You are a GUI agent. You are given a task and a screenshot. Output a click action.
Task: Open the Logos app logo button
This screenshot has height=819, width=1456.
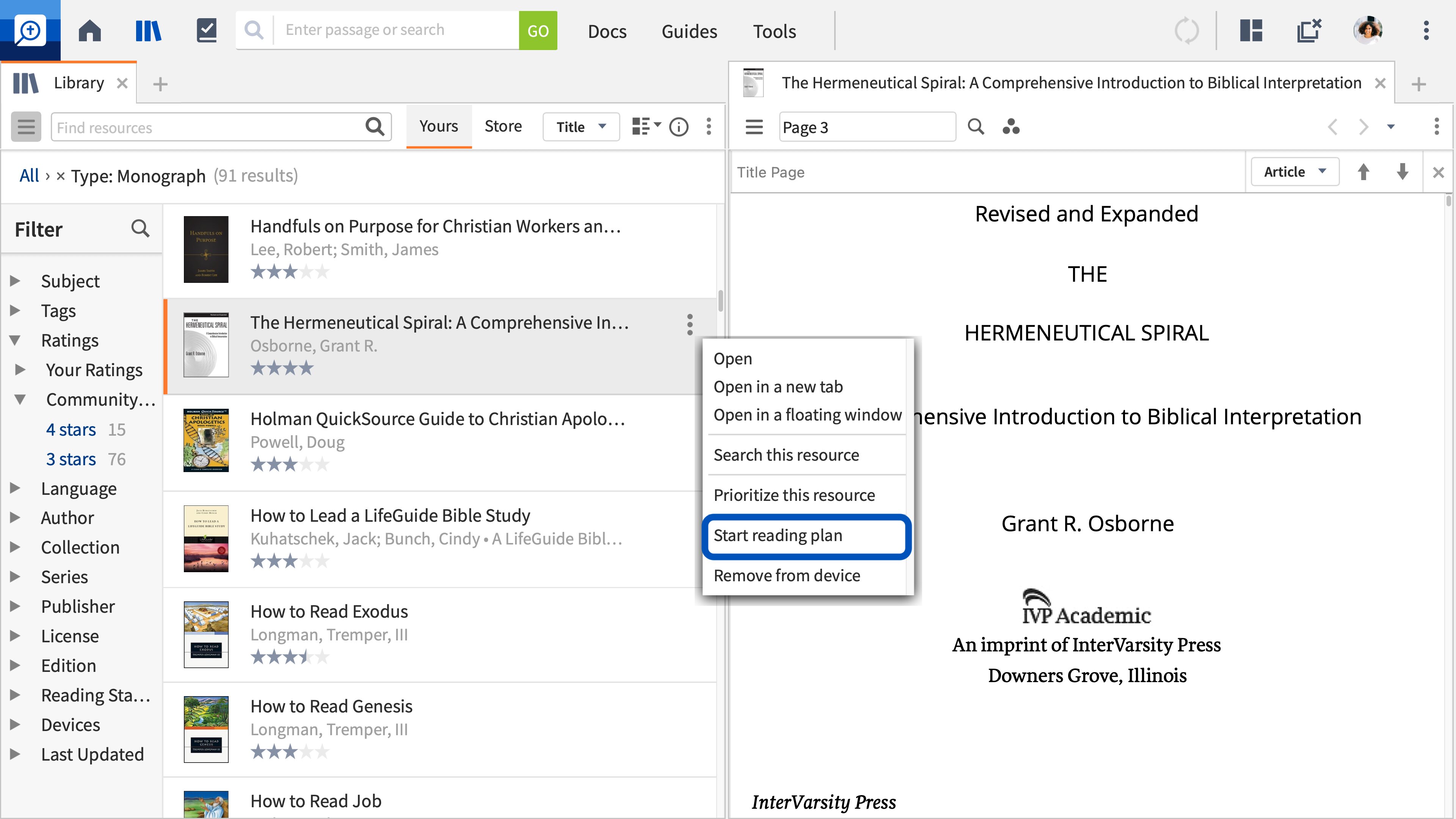(x=30, y=30)
